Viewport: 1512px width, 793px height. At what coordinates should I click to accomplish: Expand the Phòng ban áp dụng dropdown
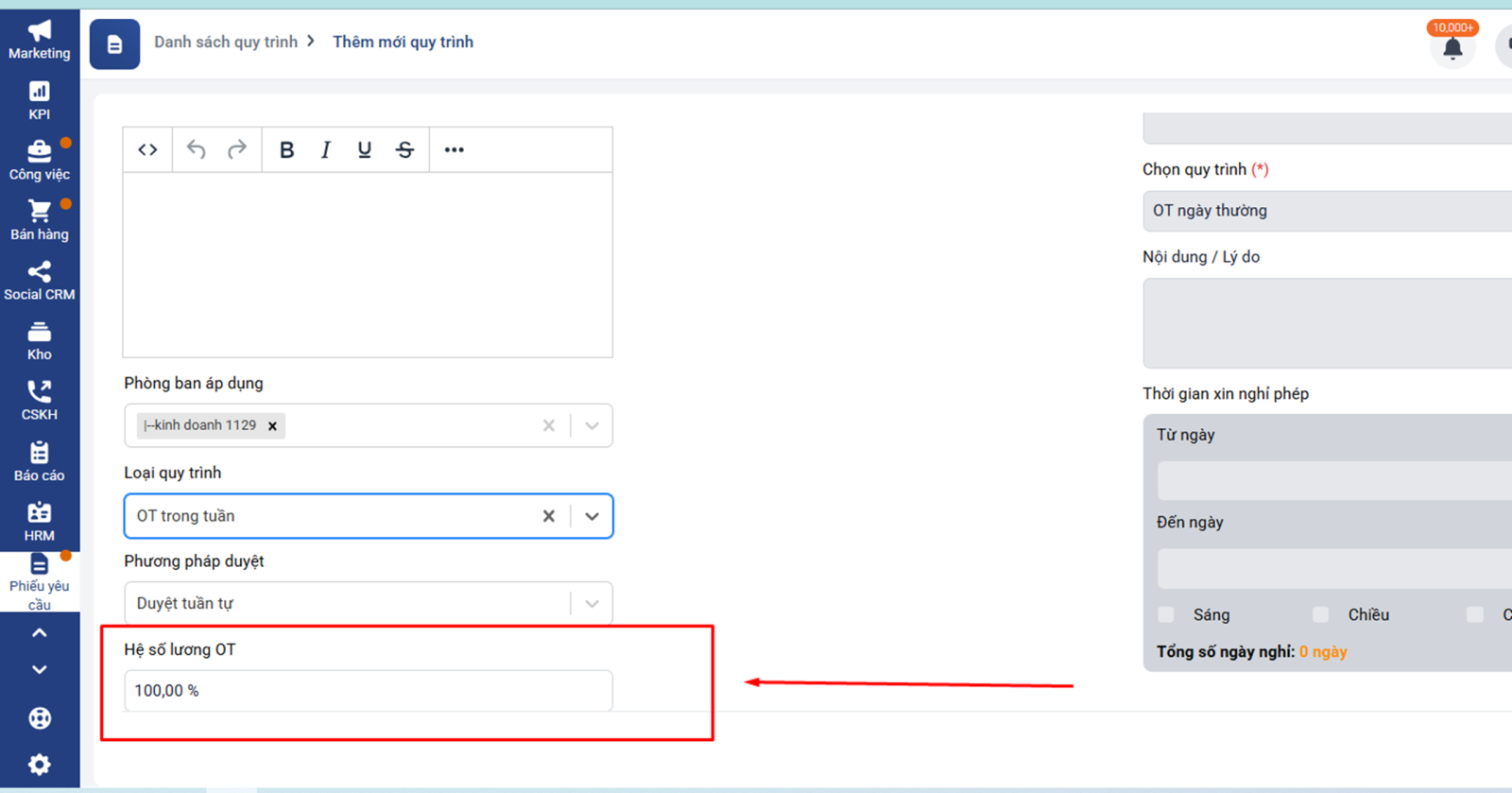[592, 426]
